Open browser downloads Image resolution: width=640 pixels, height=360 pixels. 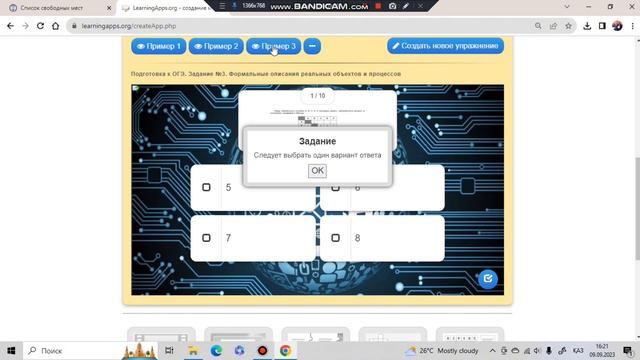(x=587, y=26)
